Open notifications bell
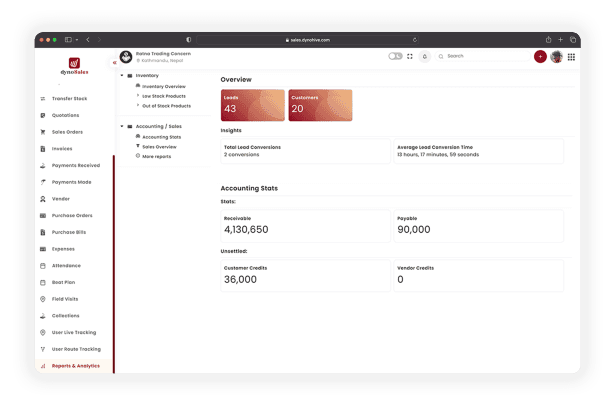613x406 pixels. [425, 57]
